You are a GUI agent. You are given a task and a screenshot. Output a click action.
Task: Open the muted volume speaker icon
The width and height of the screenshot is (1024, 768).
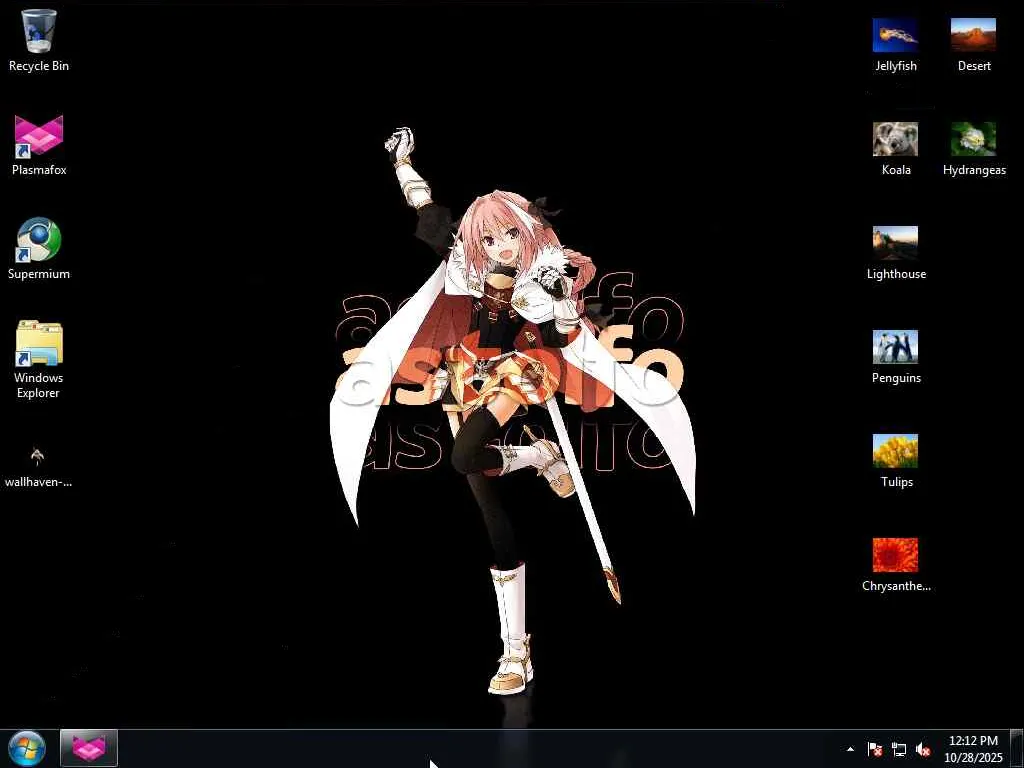click(923, 749)
